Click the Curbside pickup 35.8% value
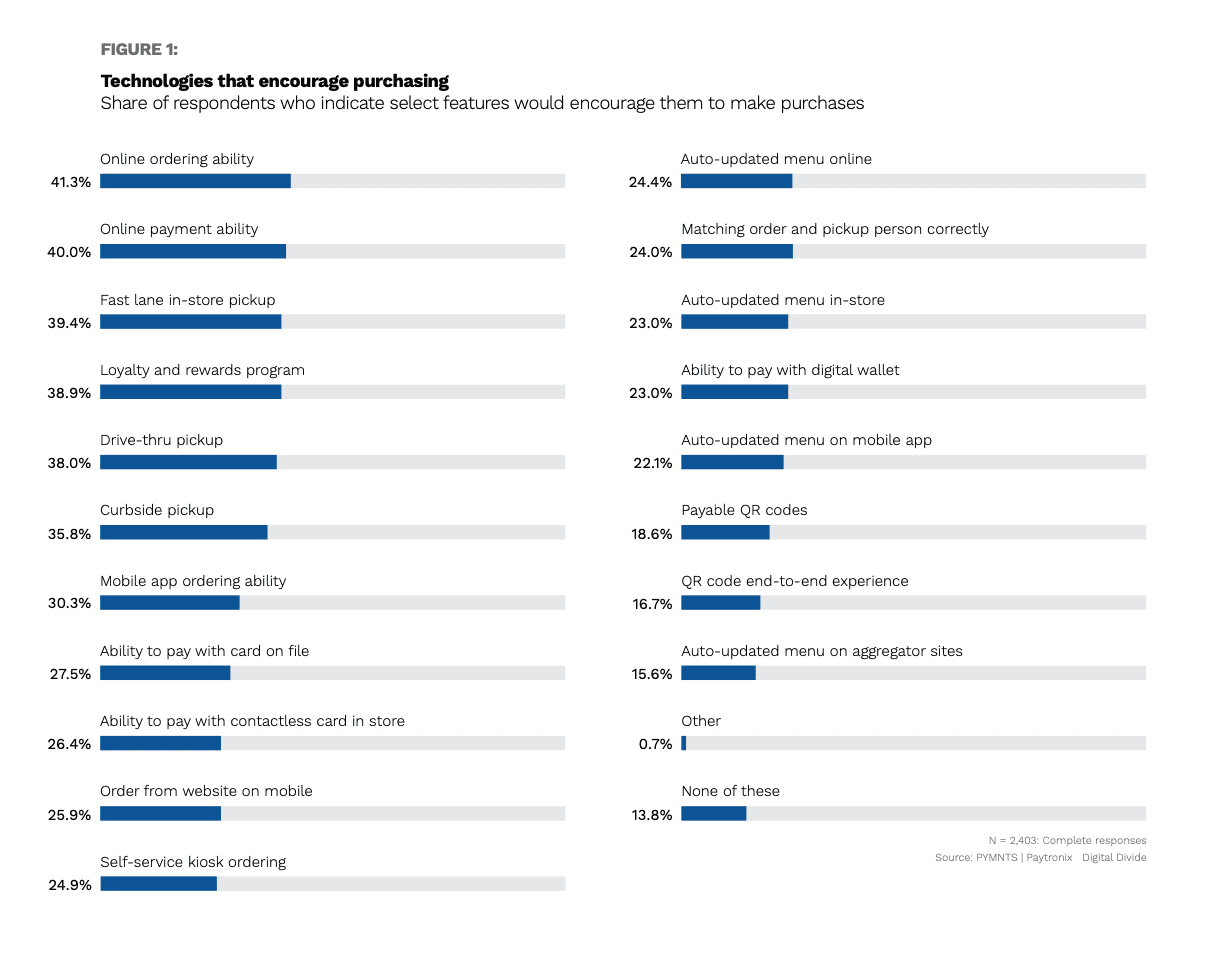The image size is (1209, 953). tap(71, 534)
